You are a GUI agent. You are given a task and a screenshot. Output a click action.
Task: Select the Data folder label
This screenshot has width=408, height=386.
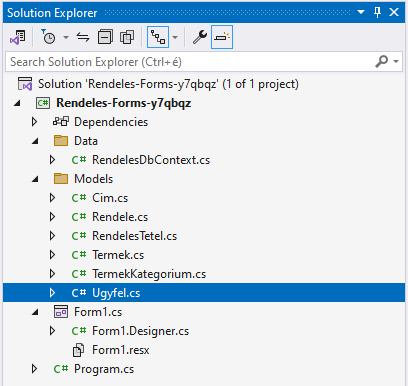pyautogui.click(x=86, y=141)
